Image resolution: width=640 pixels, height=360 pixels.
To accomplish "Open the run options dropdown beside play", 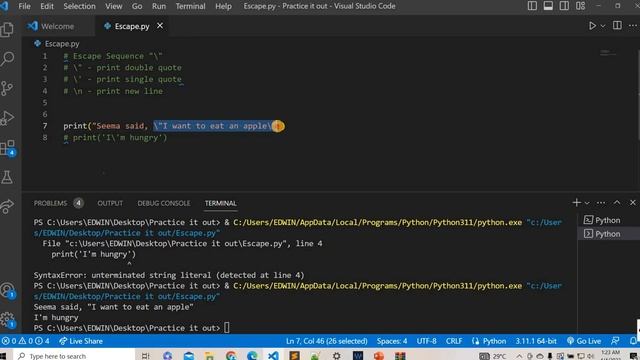I will pos(603,26).
